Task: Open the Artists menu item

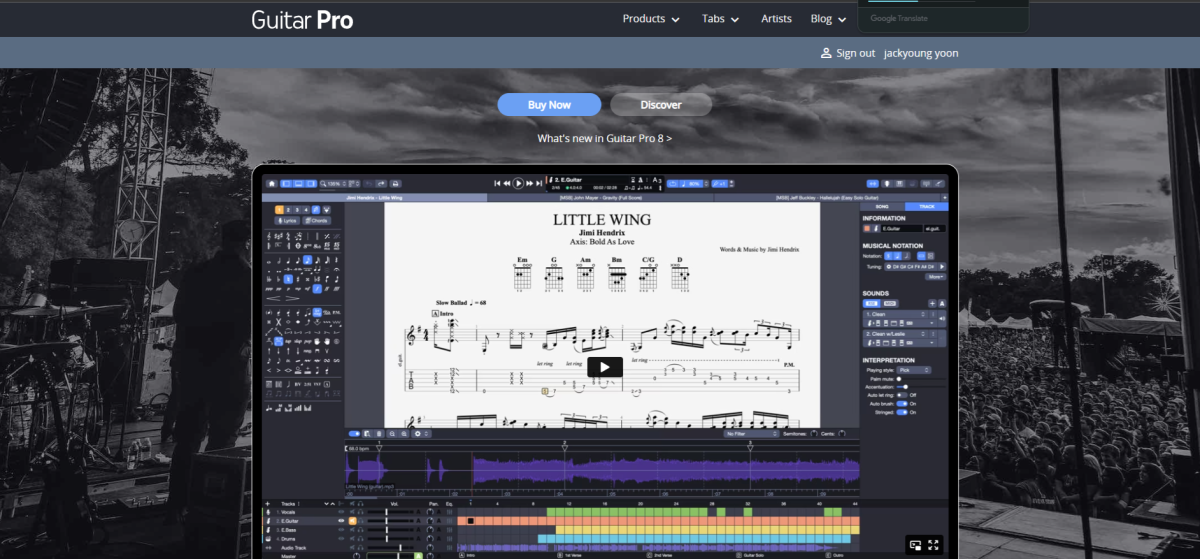Action: 776,19
